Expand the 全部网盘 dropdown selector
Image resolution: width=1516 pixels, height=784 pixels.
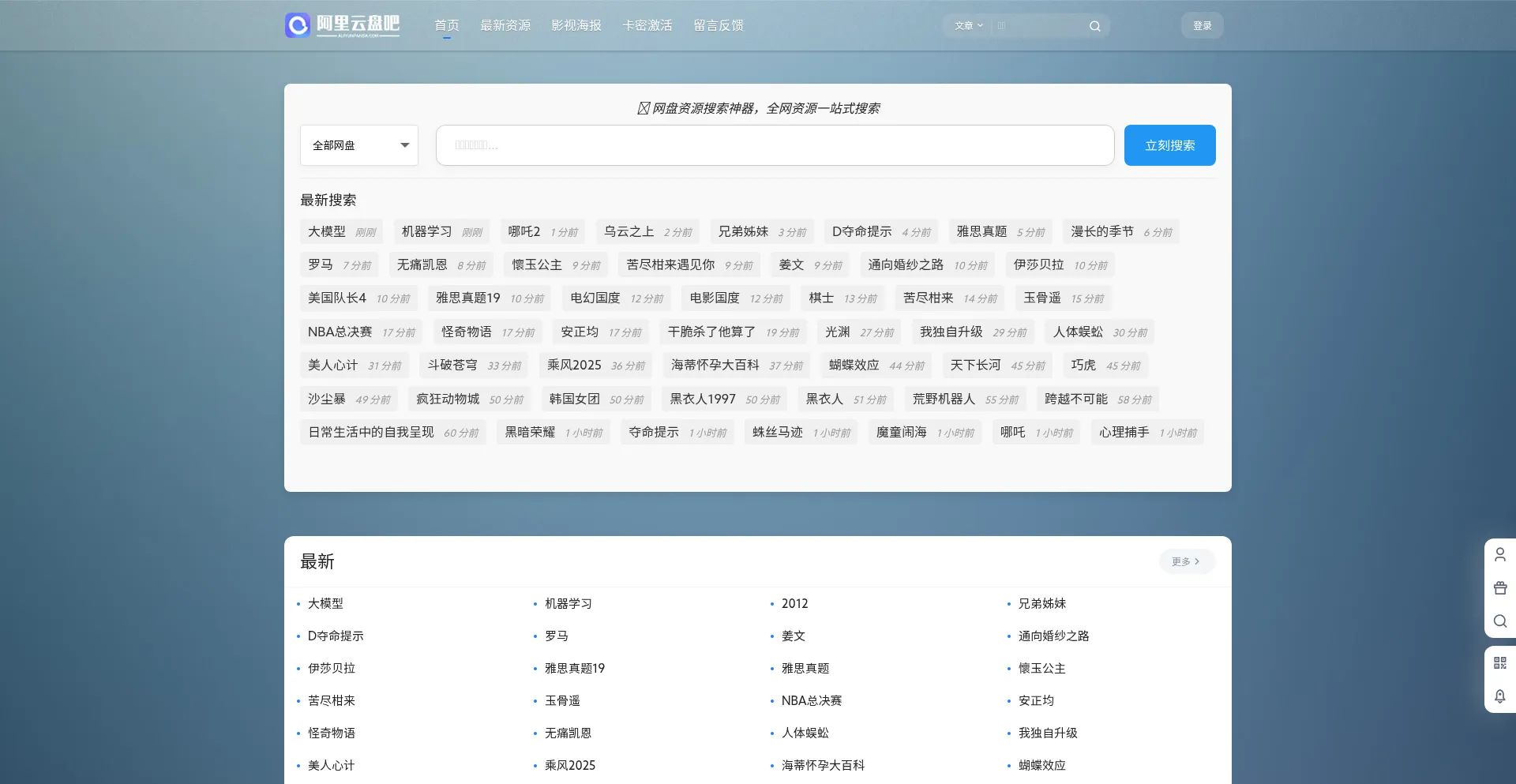(x=359, y=145)
